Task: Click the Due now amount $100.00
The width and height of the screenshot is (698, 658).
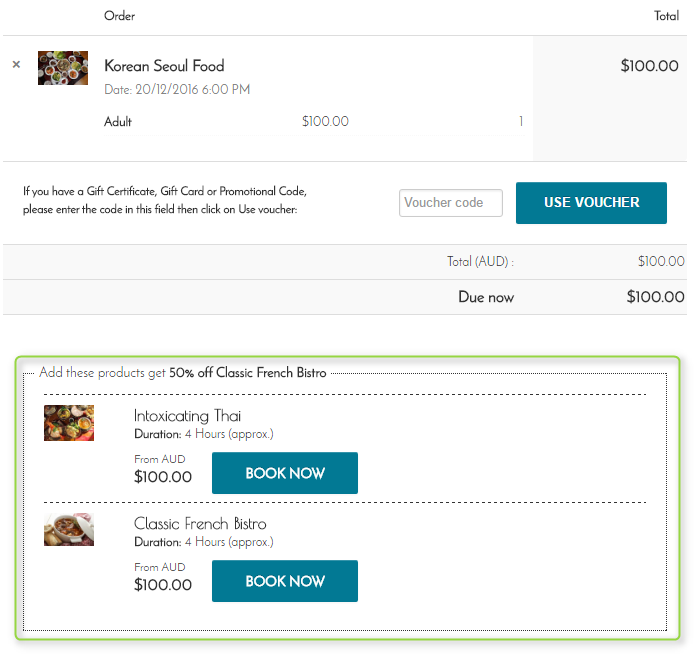Action: tap(655, 297)
